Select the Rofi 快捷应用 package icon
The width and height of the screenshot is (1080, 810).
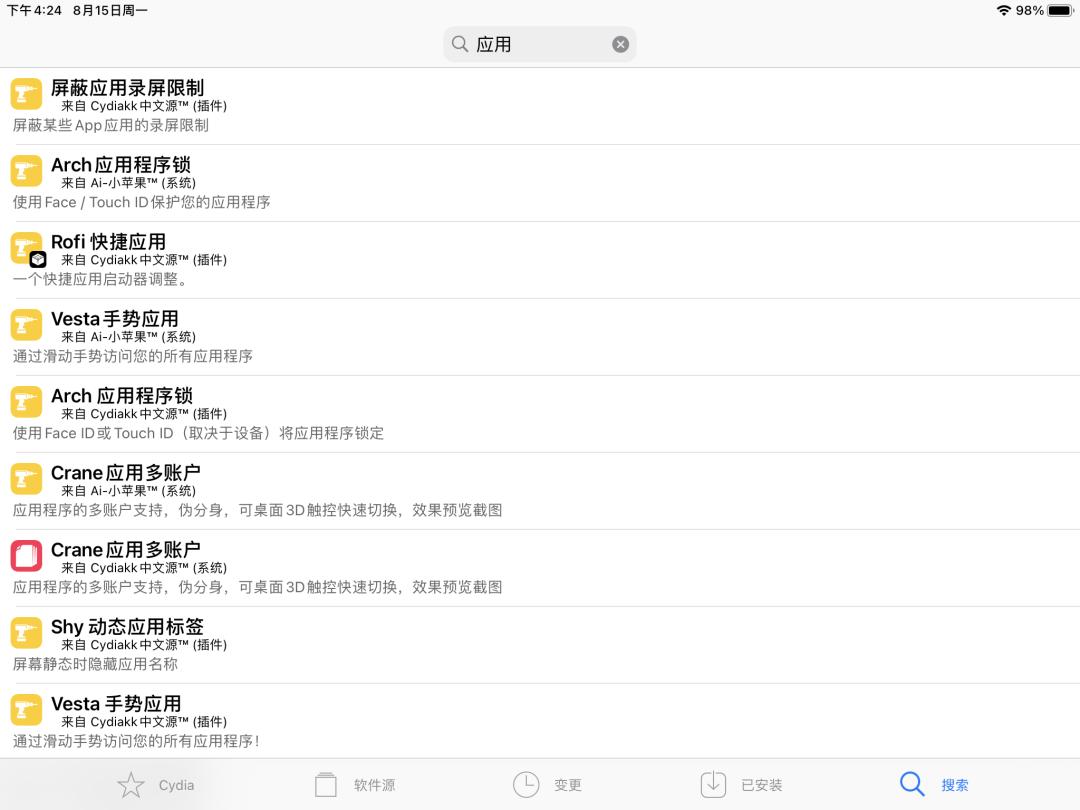(26, 247)
